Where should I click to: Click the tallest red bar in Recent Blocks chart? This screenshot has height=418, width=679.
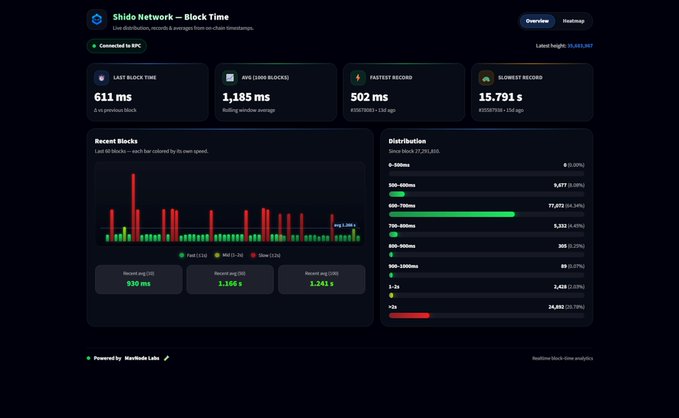click(x=133, y=207)
